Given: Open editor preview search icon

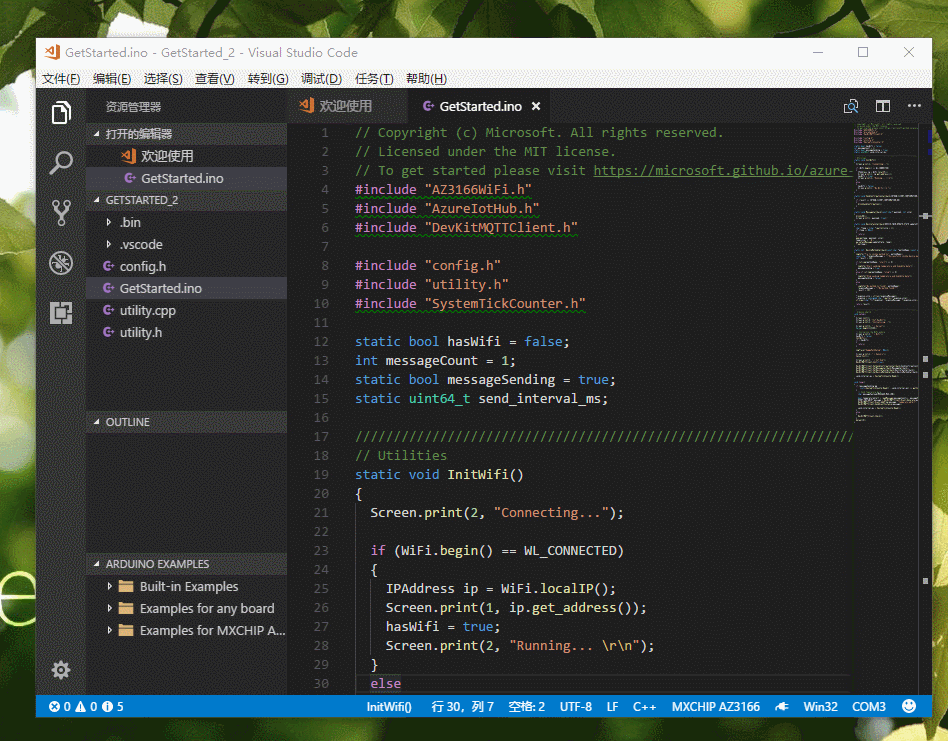Looking at the screenshot, I should [851, 106].
